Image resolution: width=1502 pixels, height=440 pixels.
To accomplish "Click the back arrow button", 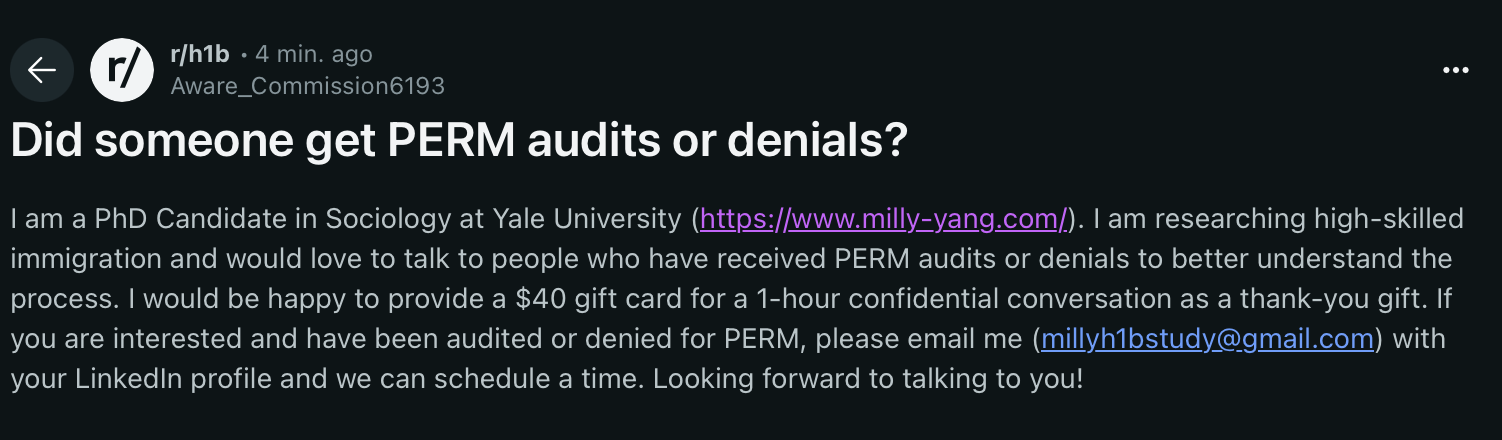I will coord(41,70).
